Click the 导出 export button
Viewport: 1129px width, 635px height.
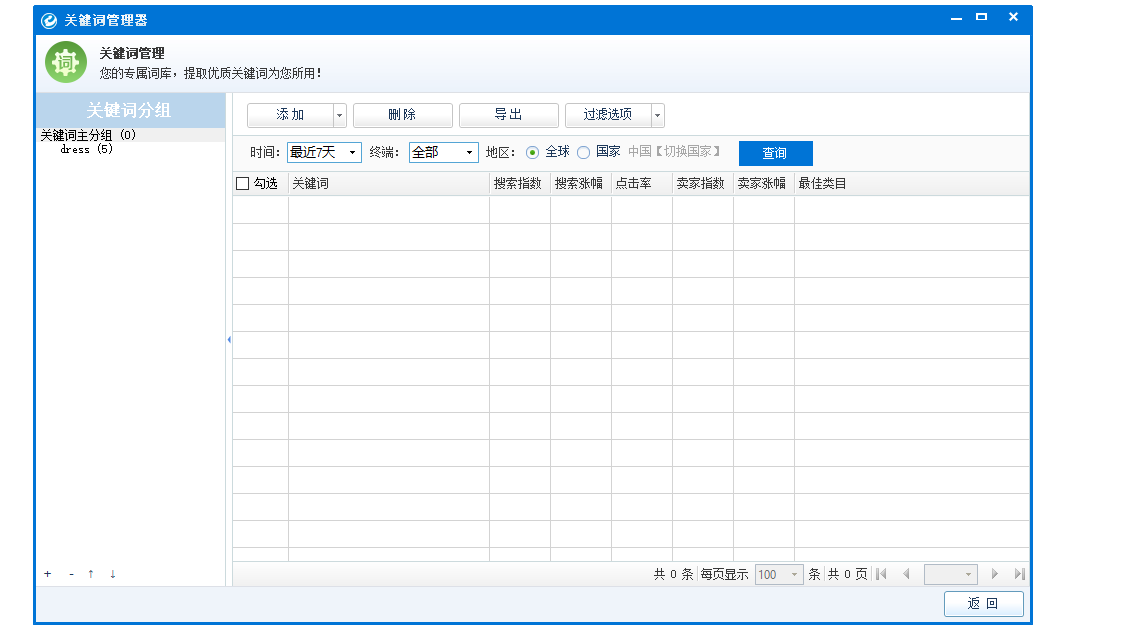click(508, 115)
